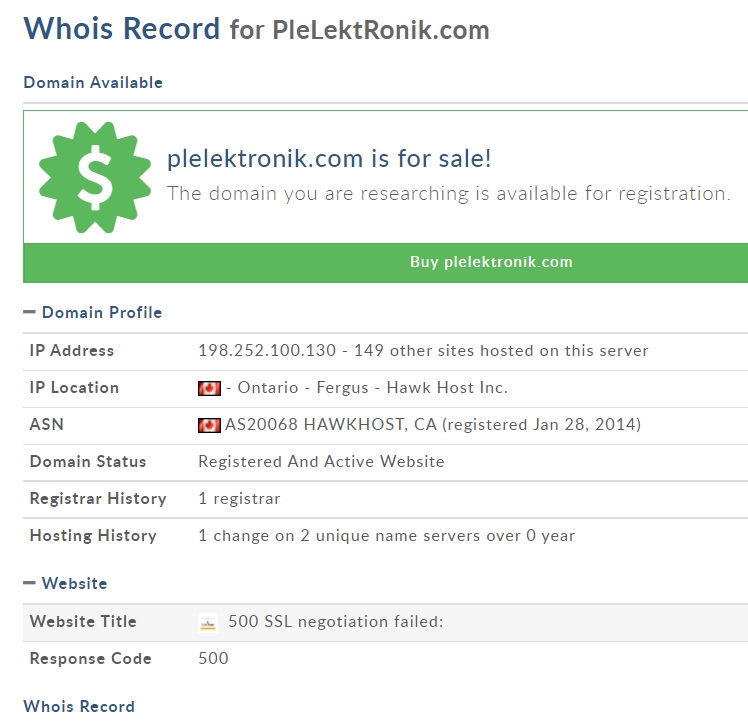Click the minus icon beside Website heading
This screenshot has width=748, height=721.
click(29, 583)
